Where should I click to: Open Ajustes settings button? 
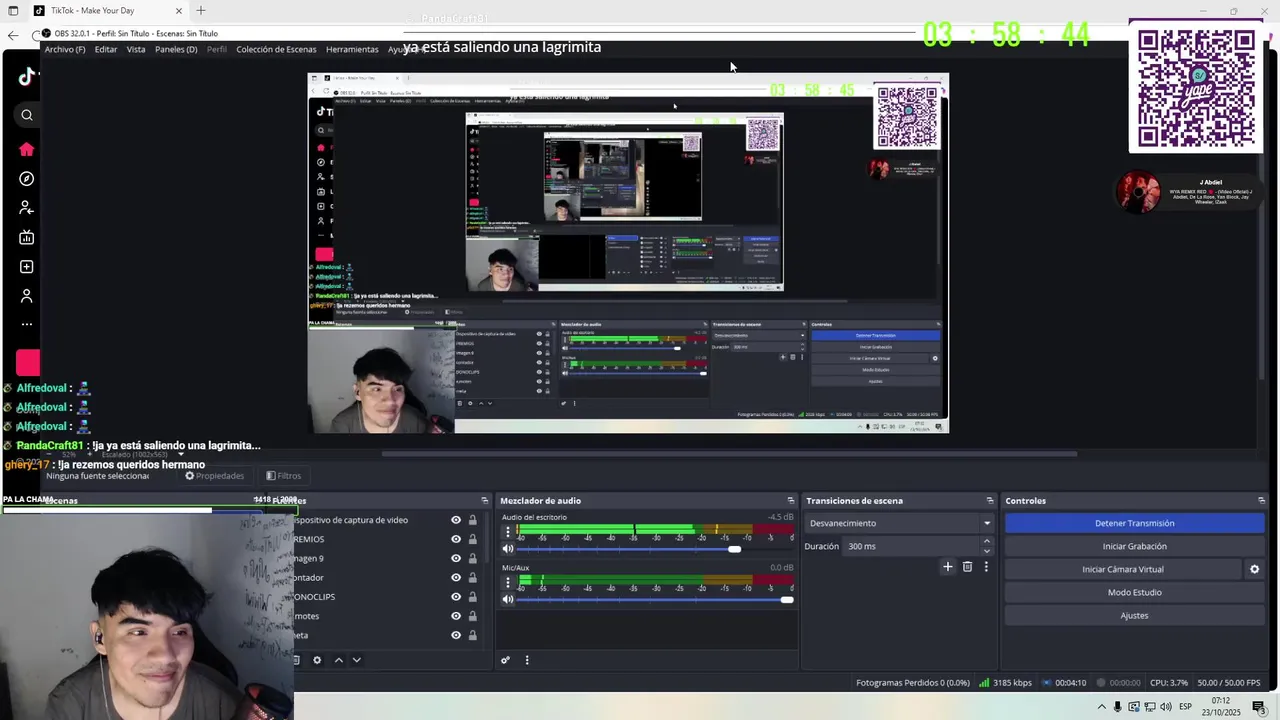(1134, 615)
